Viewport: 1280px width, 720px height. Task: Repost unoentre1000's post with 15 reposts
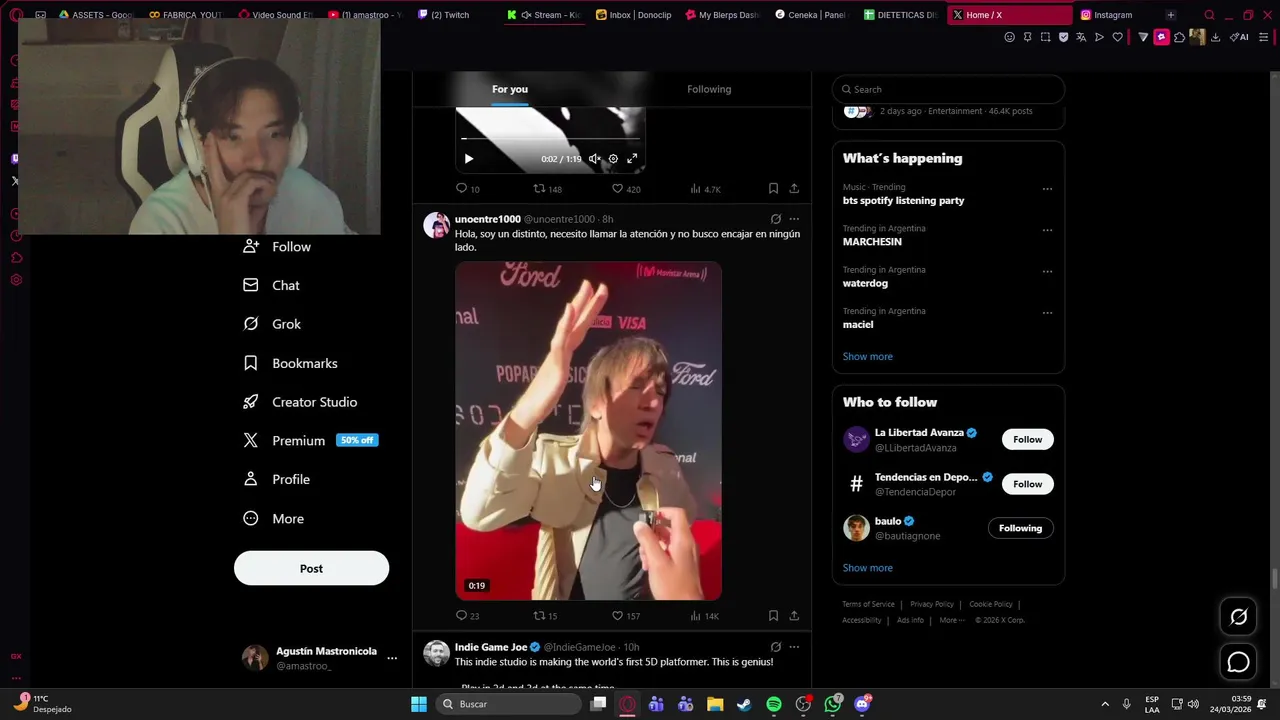545,616
